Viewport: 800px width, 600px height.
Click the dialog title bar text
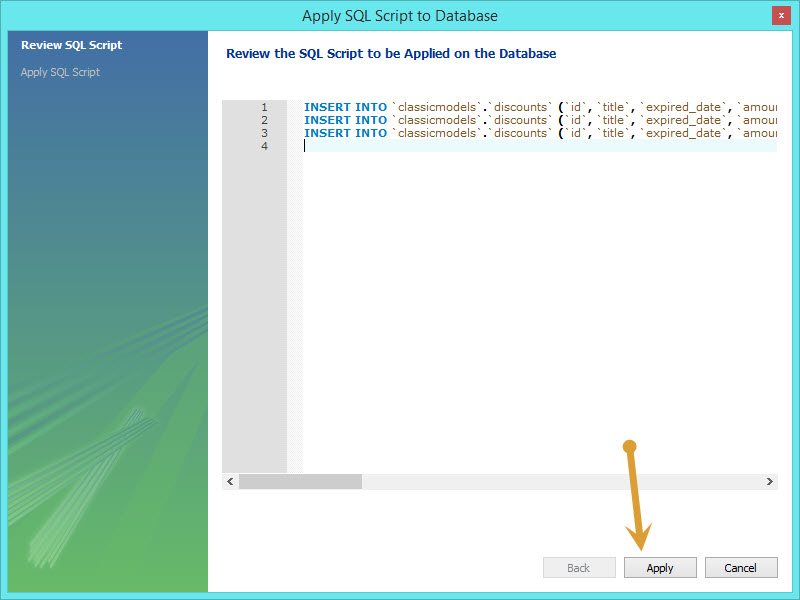coord(399,16)
